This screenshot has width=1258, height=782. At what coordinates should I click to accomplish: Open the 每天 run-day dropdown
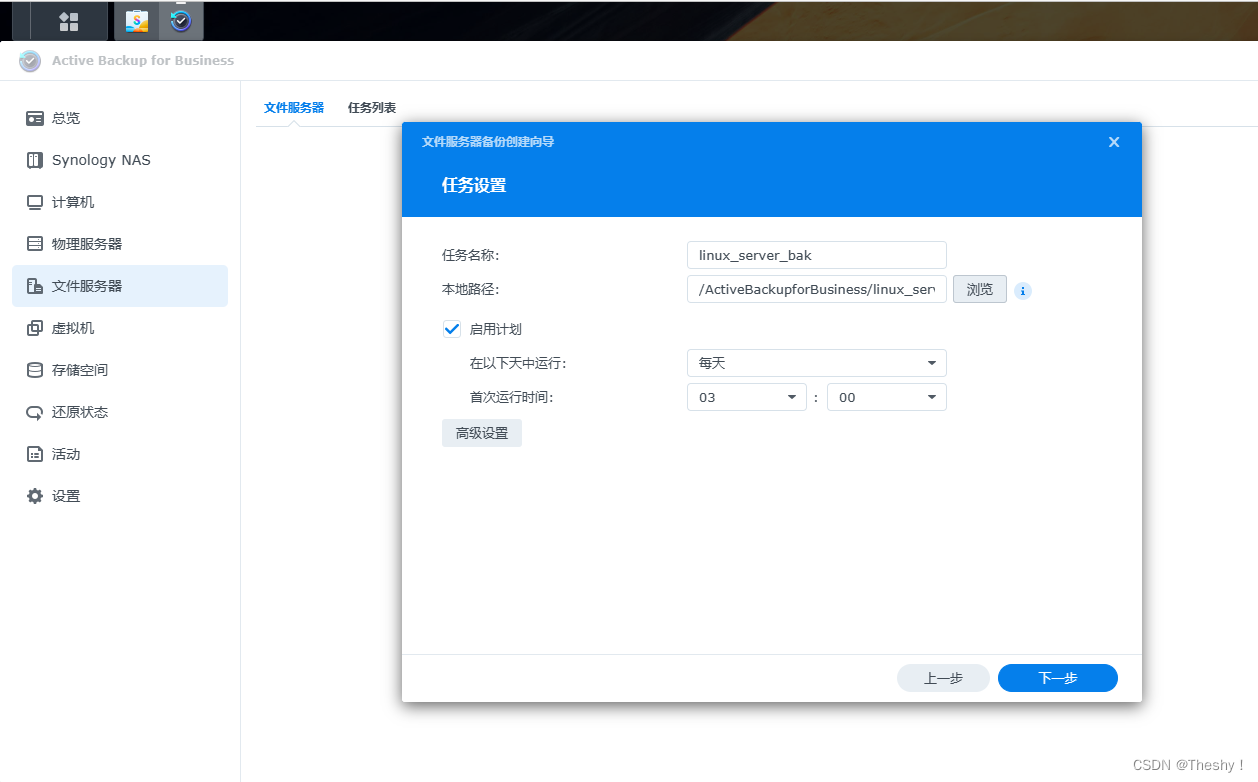coord(817,363)
